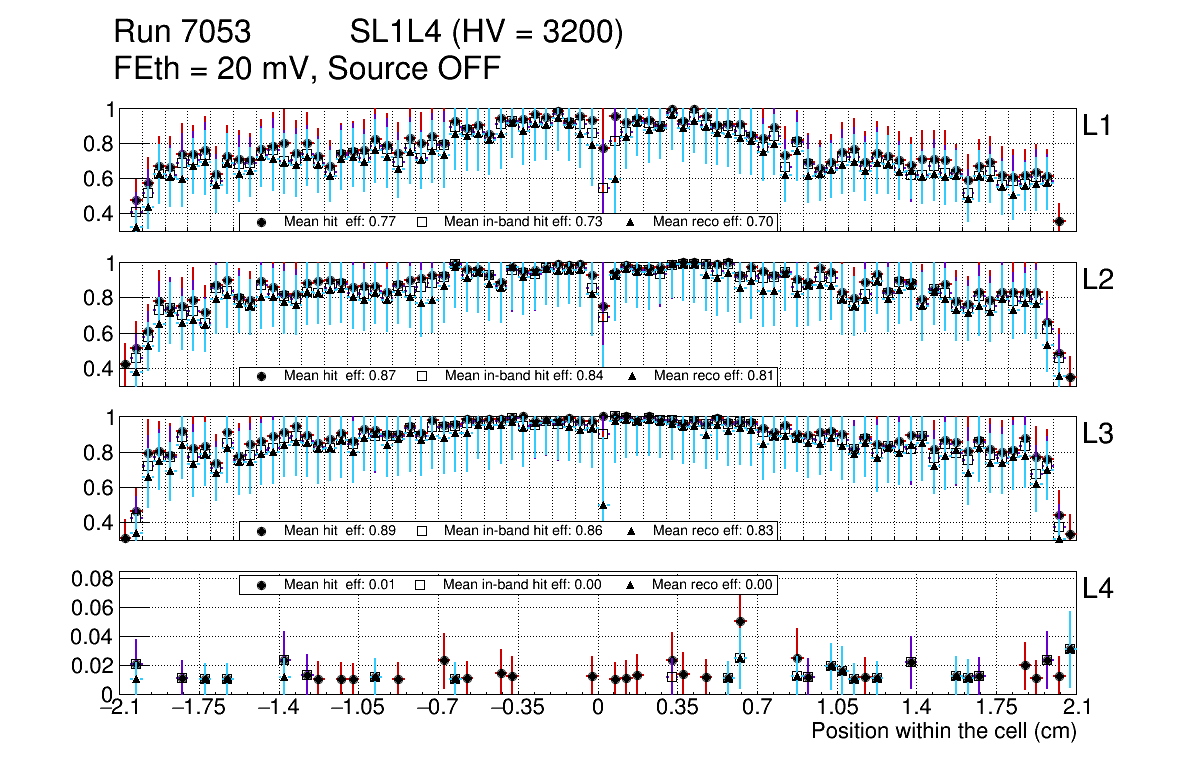The image size is (1196, 772).
Task: Click the triangle legend marker in panel L4
Action: tap(632, 584)
